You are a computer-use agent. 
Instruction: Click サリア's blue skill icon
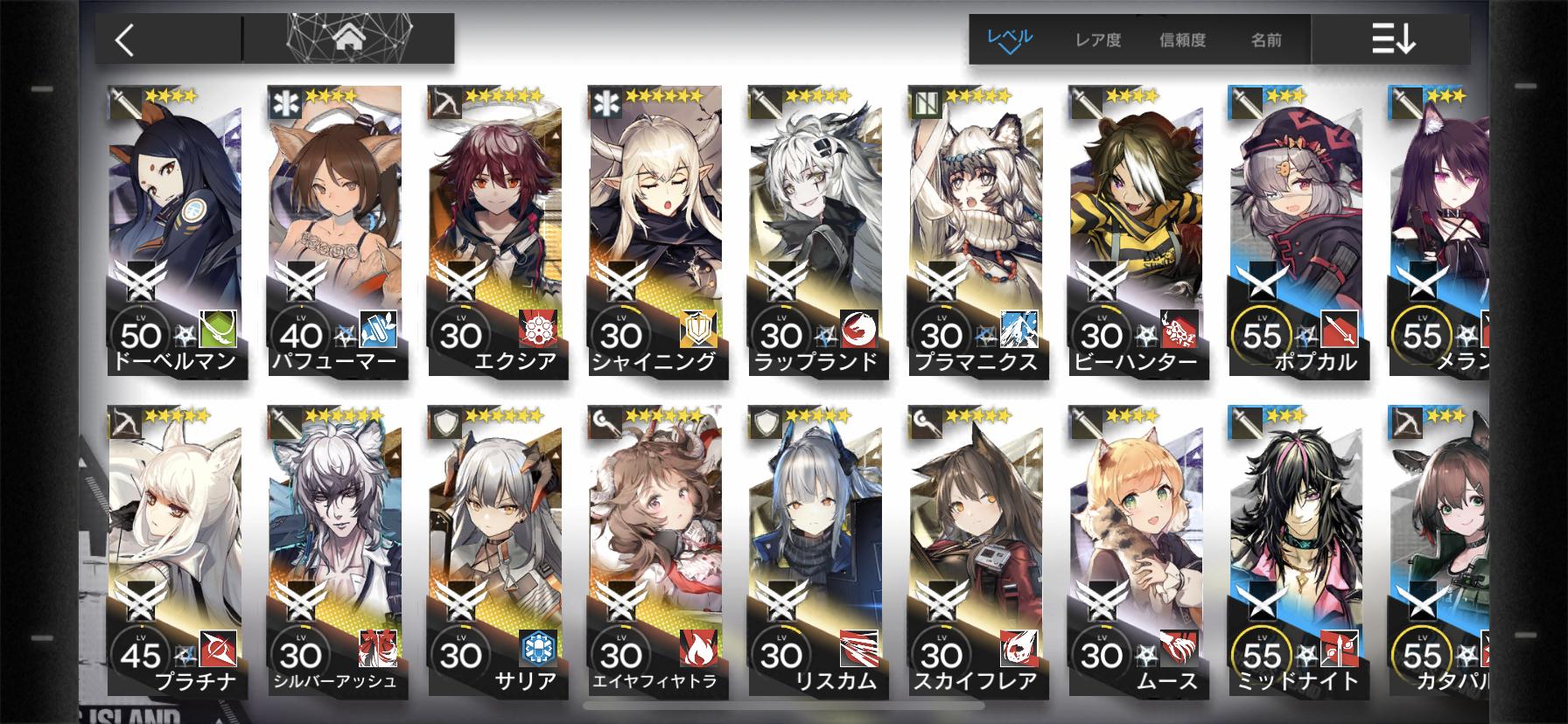click(536, 648)
